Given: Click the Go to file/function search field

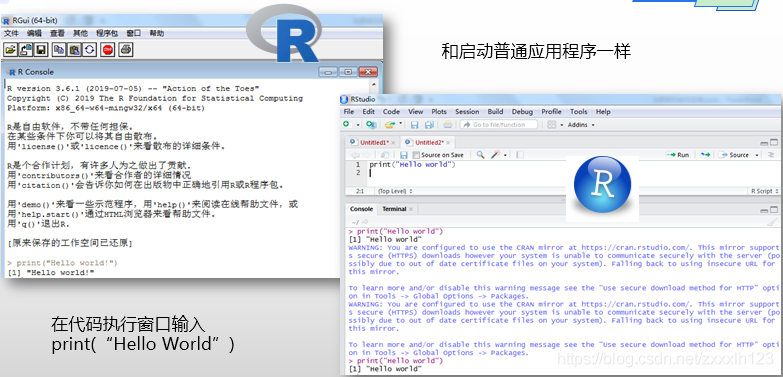Looking at the screenshot, I should [499, 124].
